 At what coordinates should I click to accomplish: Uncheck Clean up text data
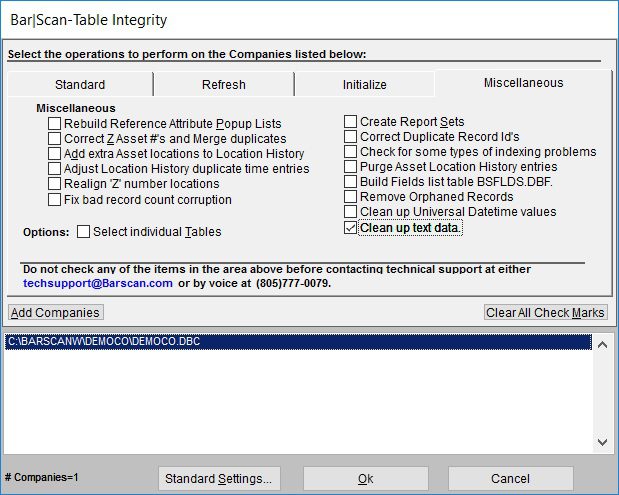[351, 228]
